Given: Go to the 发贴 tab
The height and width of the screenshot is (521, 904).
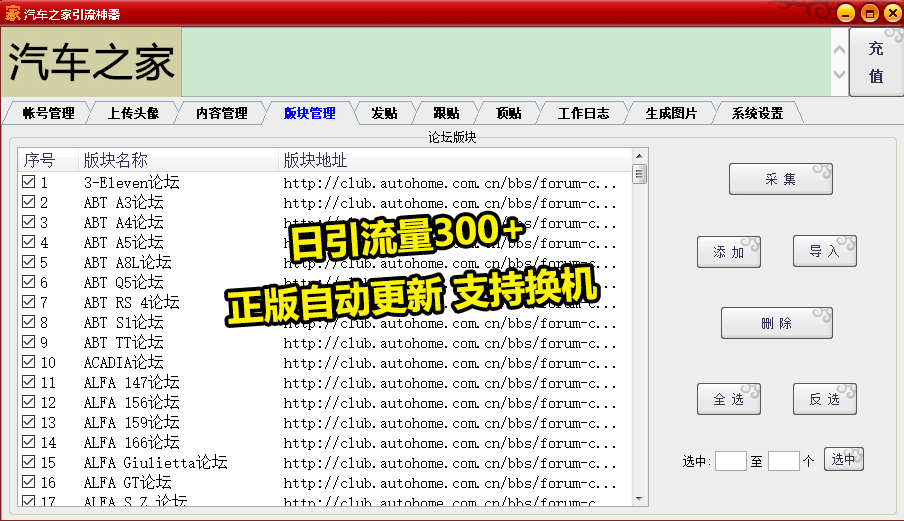Looking at the screenshot, I should coord(385,113).
